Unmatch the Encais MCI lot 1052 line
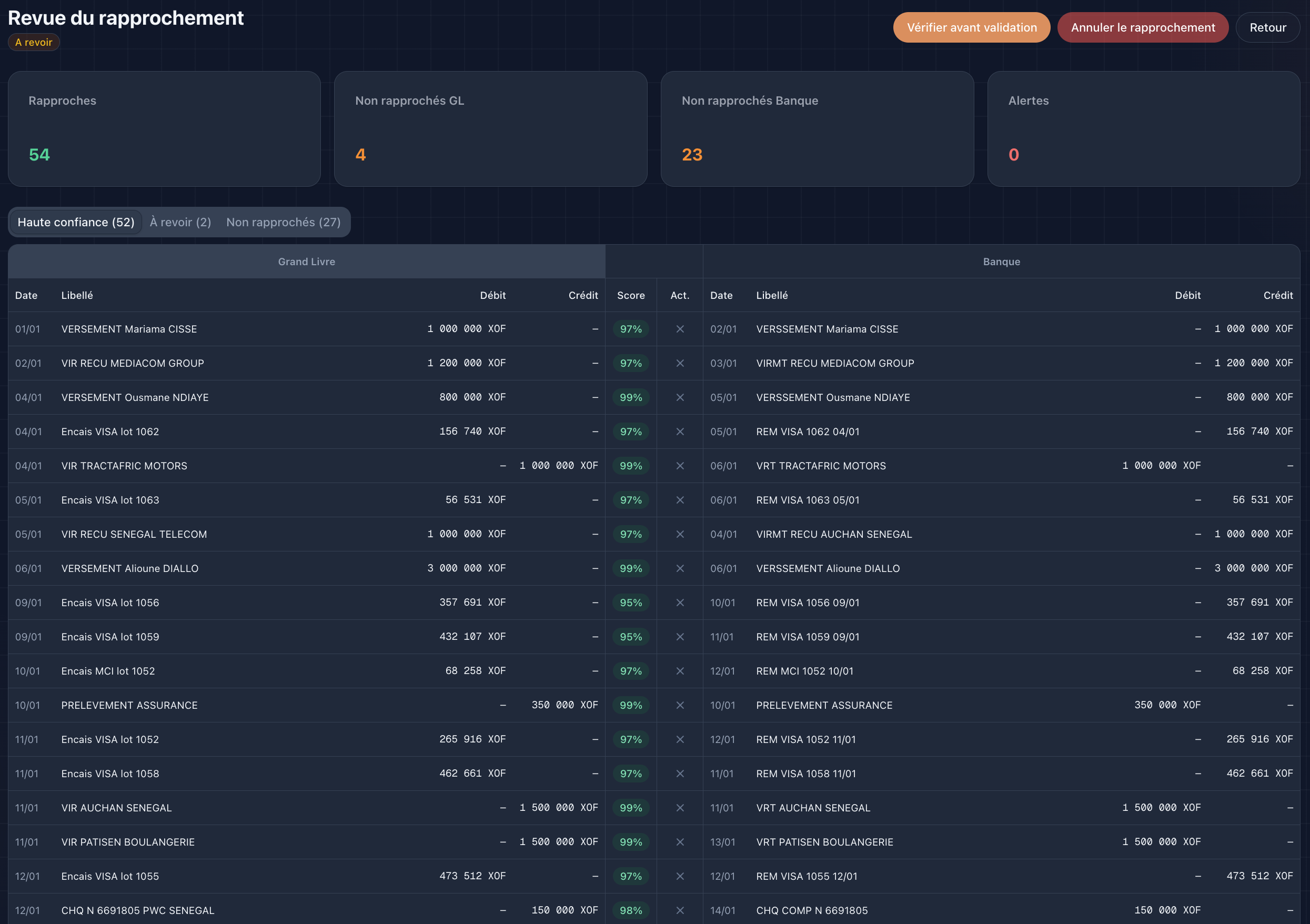 click(680, 670)
